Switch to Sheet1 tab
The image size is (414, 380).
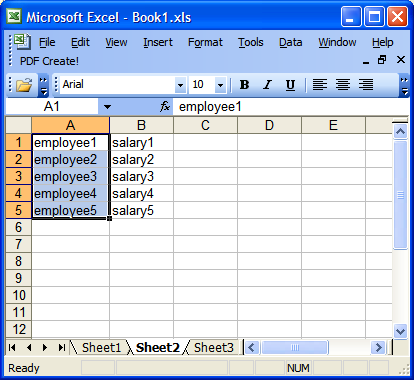point(101,348)
